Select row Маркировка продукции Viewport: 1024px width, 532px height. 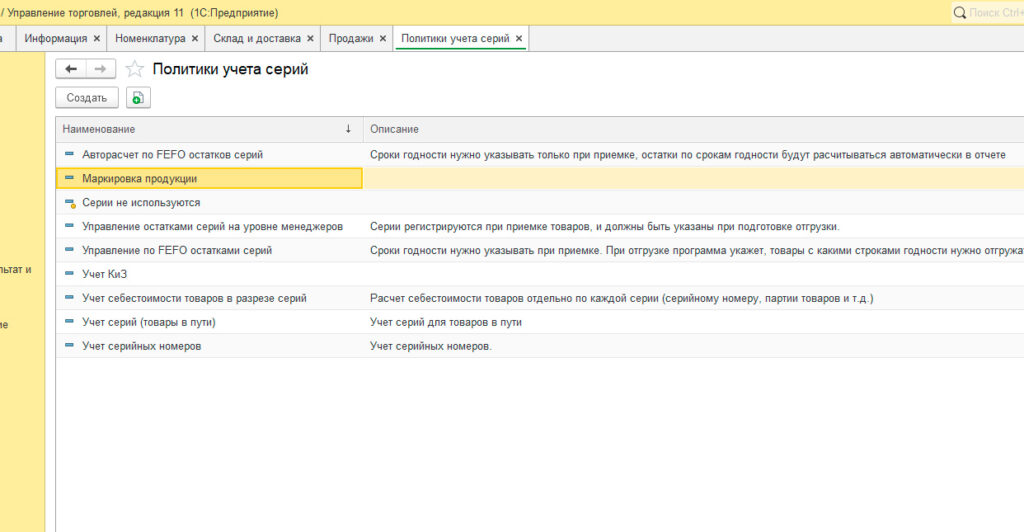click(539, 178)
